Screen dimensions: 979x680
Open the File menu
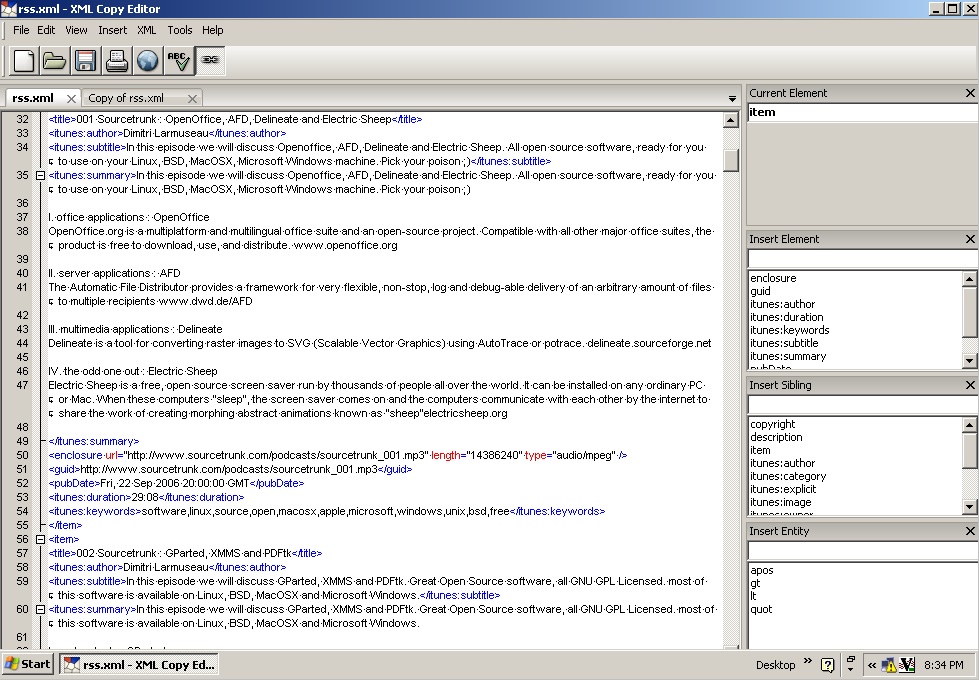pyautogui.click(x=21, y=30)
